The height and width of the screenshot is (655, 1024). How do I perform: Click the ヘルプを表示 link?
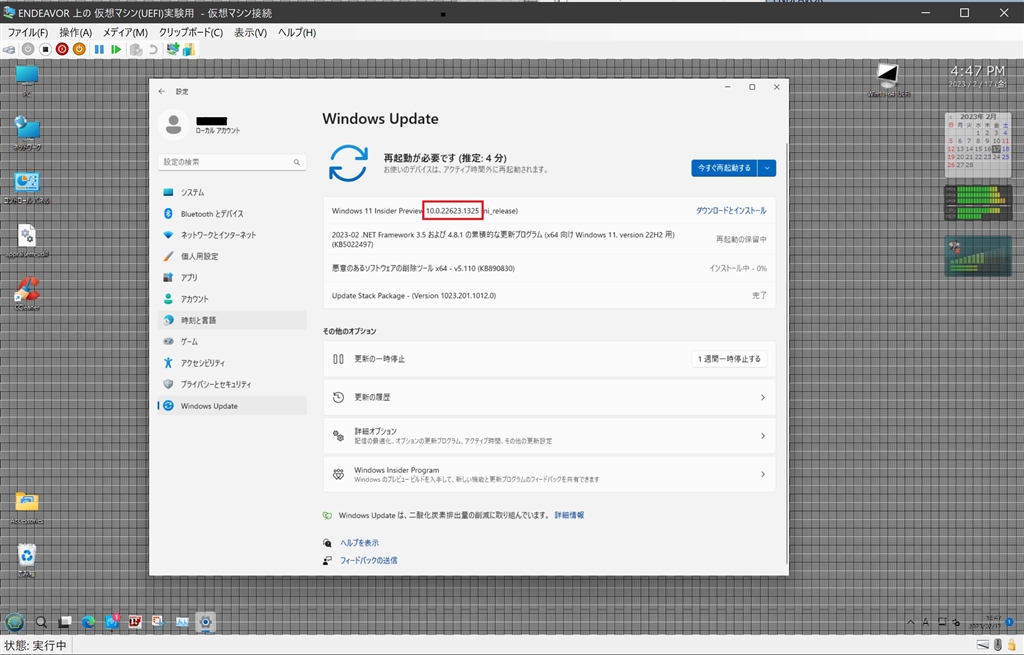[359, 543]
